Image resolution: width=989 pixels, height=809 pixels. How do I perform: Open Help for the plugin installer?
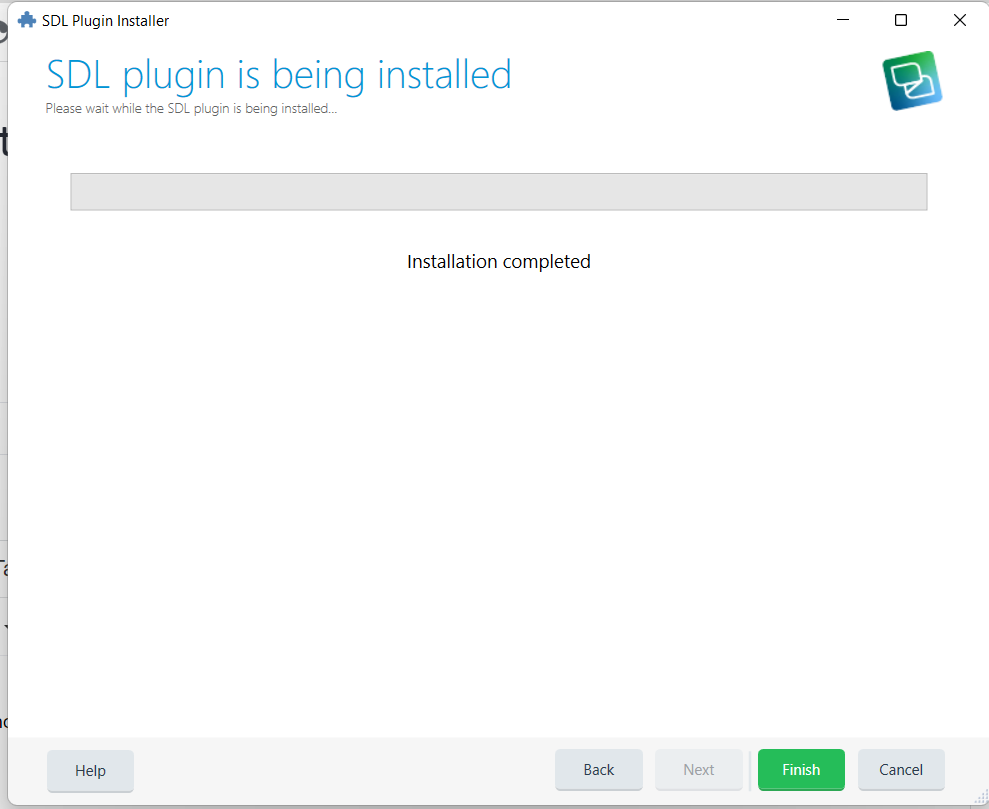click(90, 771)
